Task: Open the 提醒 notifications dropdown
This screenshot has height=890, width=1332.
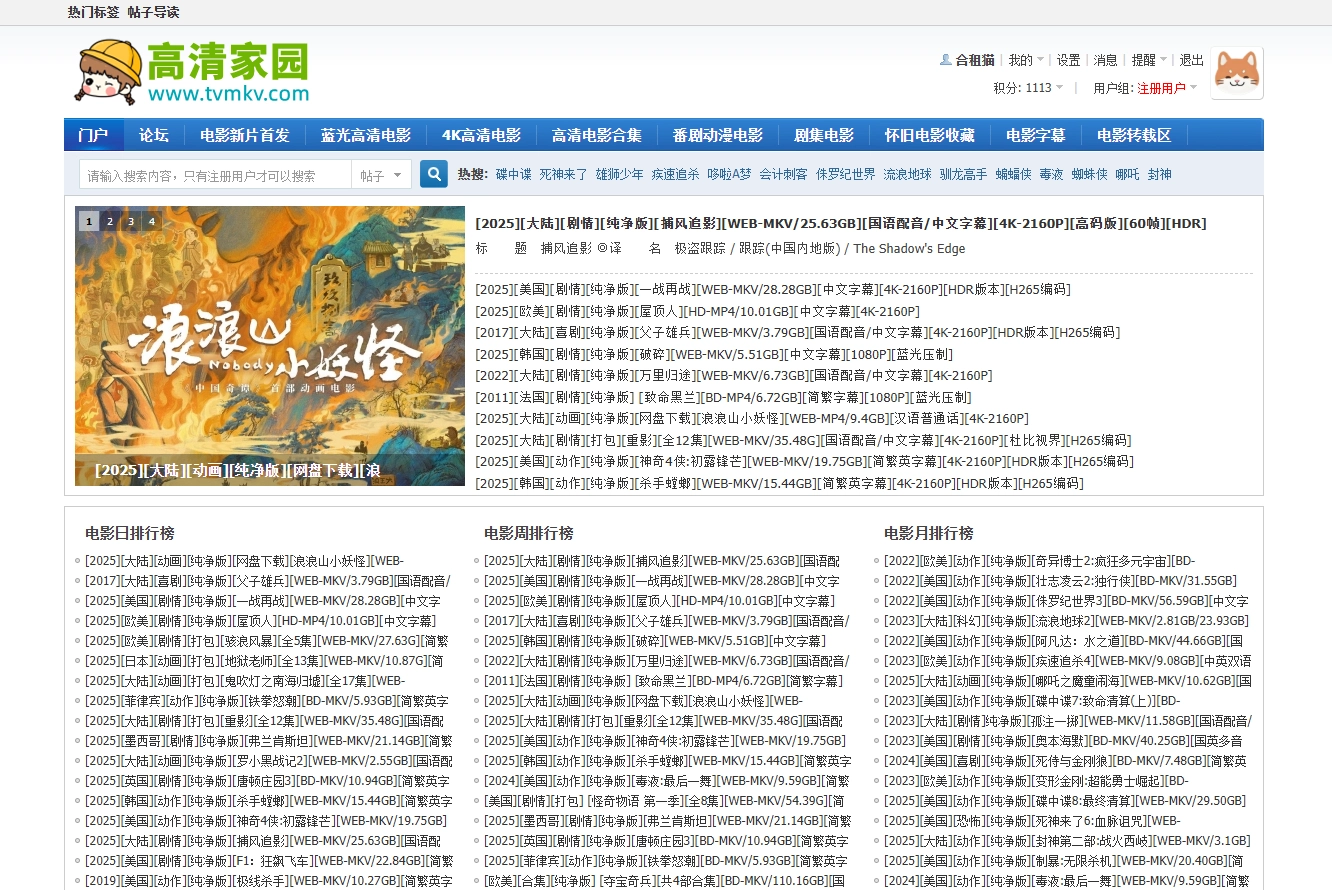Action: pyautogui.click(x=1149, y=60)
